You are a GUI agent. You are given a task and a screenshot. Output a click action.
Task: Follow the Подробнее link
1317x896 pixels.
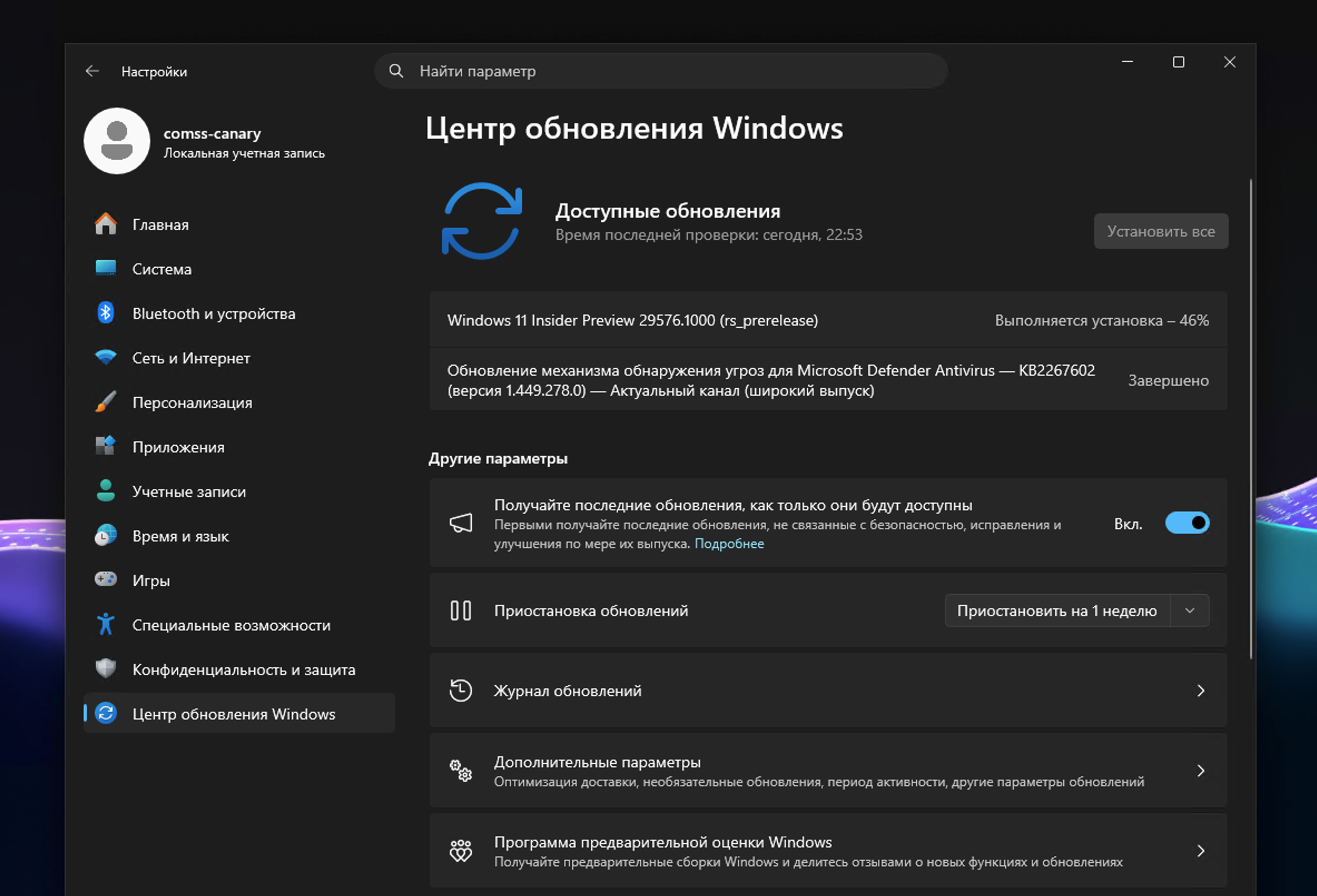pos(729,544)
